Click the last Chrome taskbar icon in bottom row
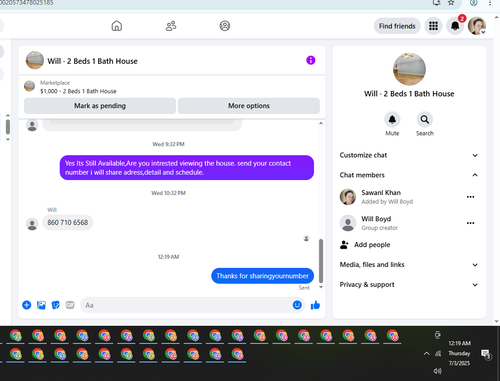Viewport: 500px width, 381px height. tap(237, 354)
